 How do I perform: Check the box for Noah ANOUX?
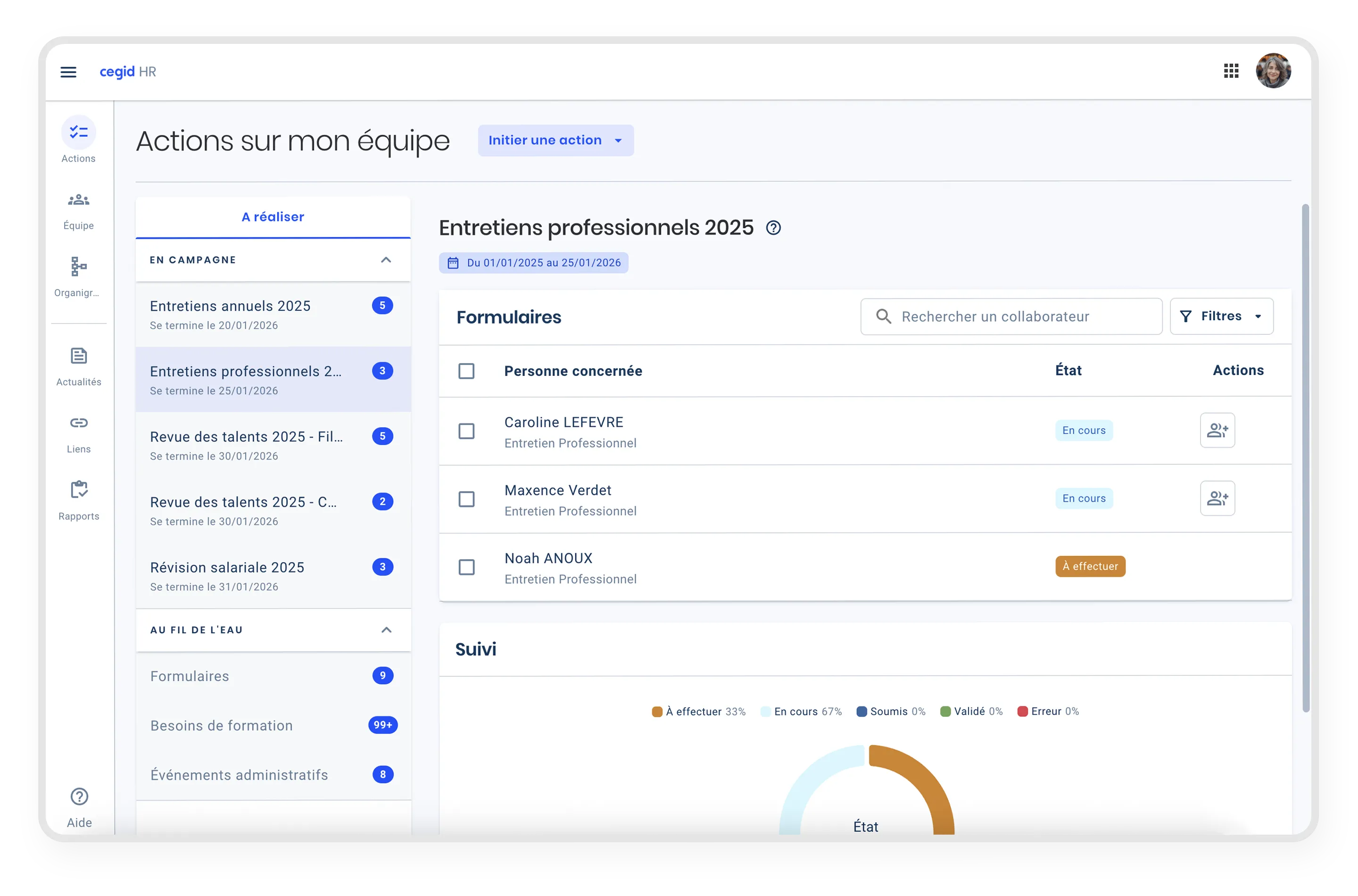[466, 567]
